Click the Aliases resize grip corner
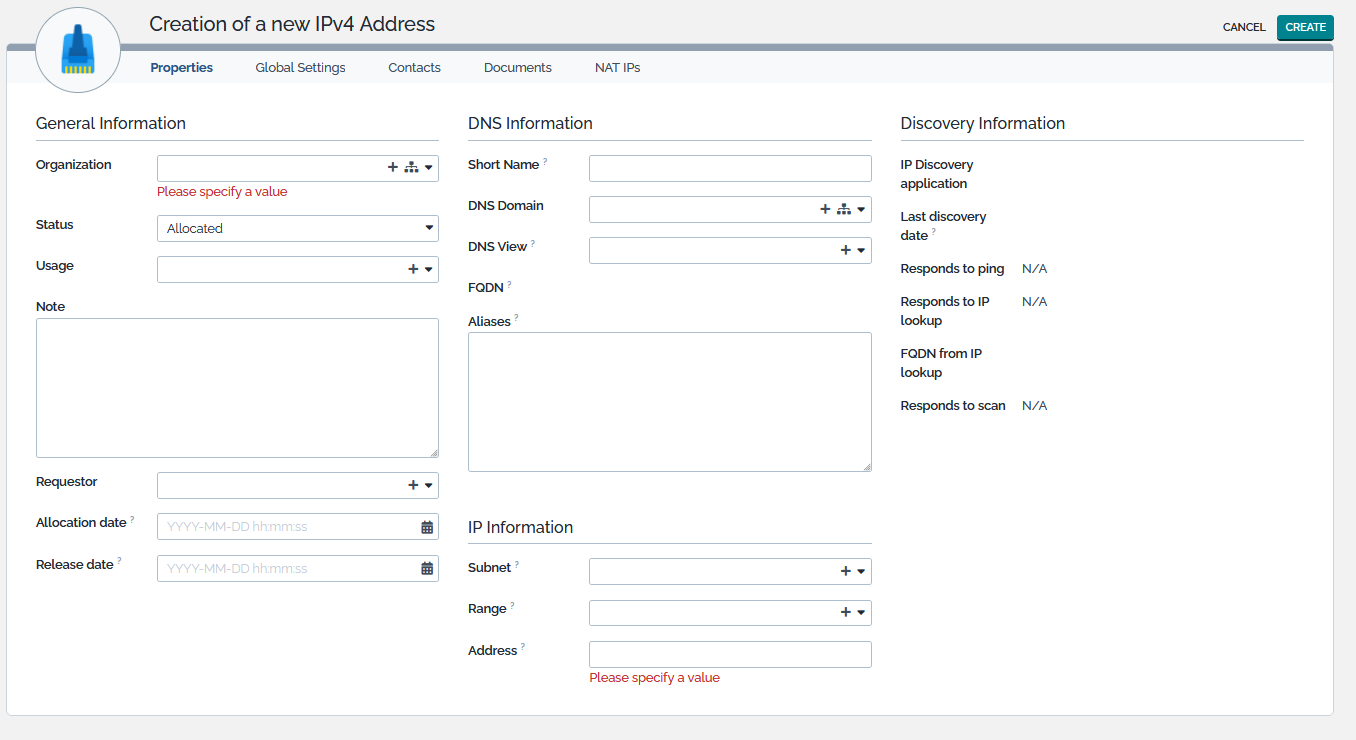Image resolution: width=1356 pixels, height=740 pixels. tap(867, 467)
